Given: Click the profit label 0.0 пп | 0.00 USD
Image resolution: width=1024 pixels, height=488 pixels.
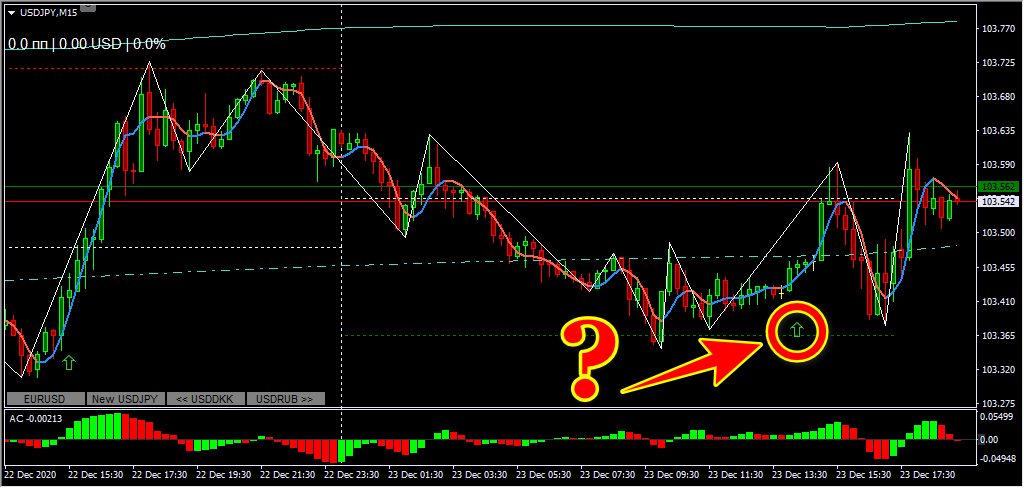Looking at the screenshot, I should (x=64, y=44).
